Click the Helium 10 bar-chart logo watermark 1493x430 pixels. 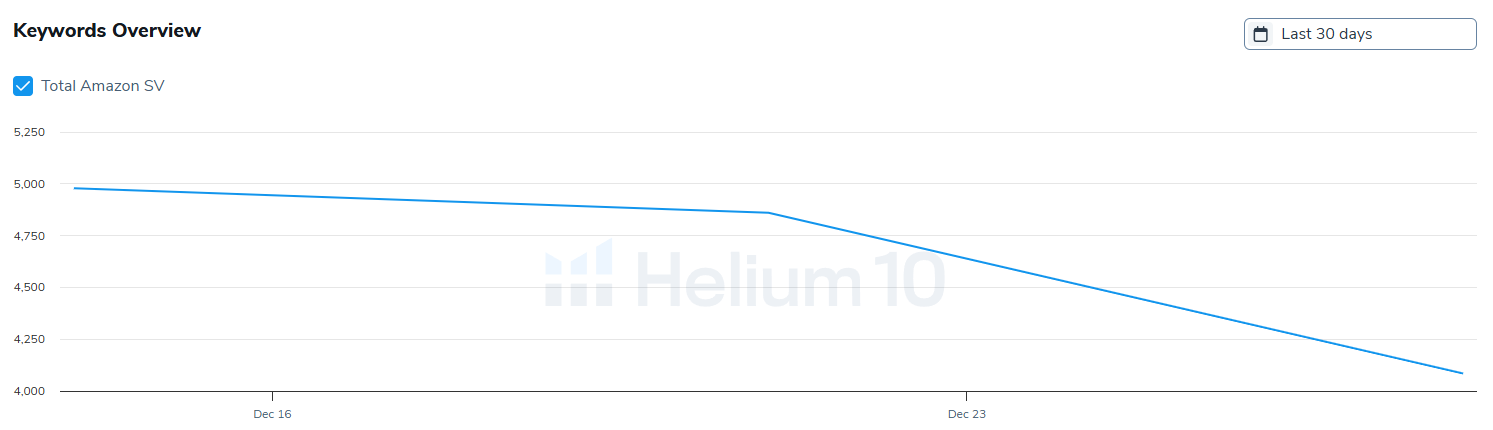pyautogui.click(x=579, y=273)
